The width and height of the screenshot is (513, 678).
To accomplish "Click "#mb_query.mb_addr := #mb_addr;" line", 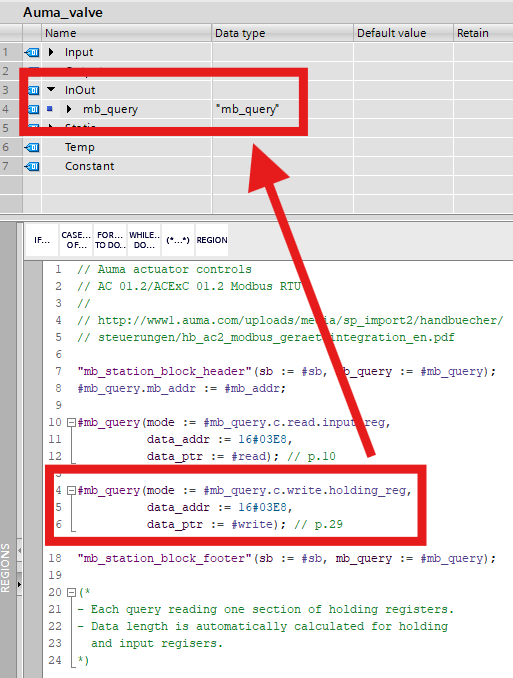I will click(182, 388).
